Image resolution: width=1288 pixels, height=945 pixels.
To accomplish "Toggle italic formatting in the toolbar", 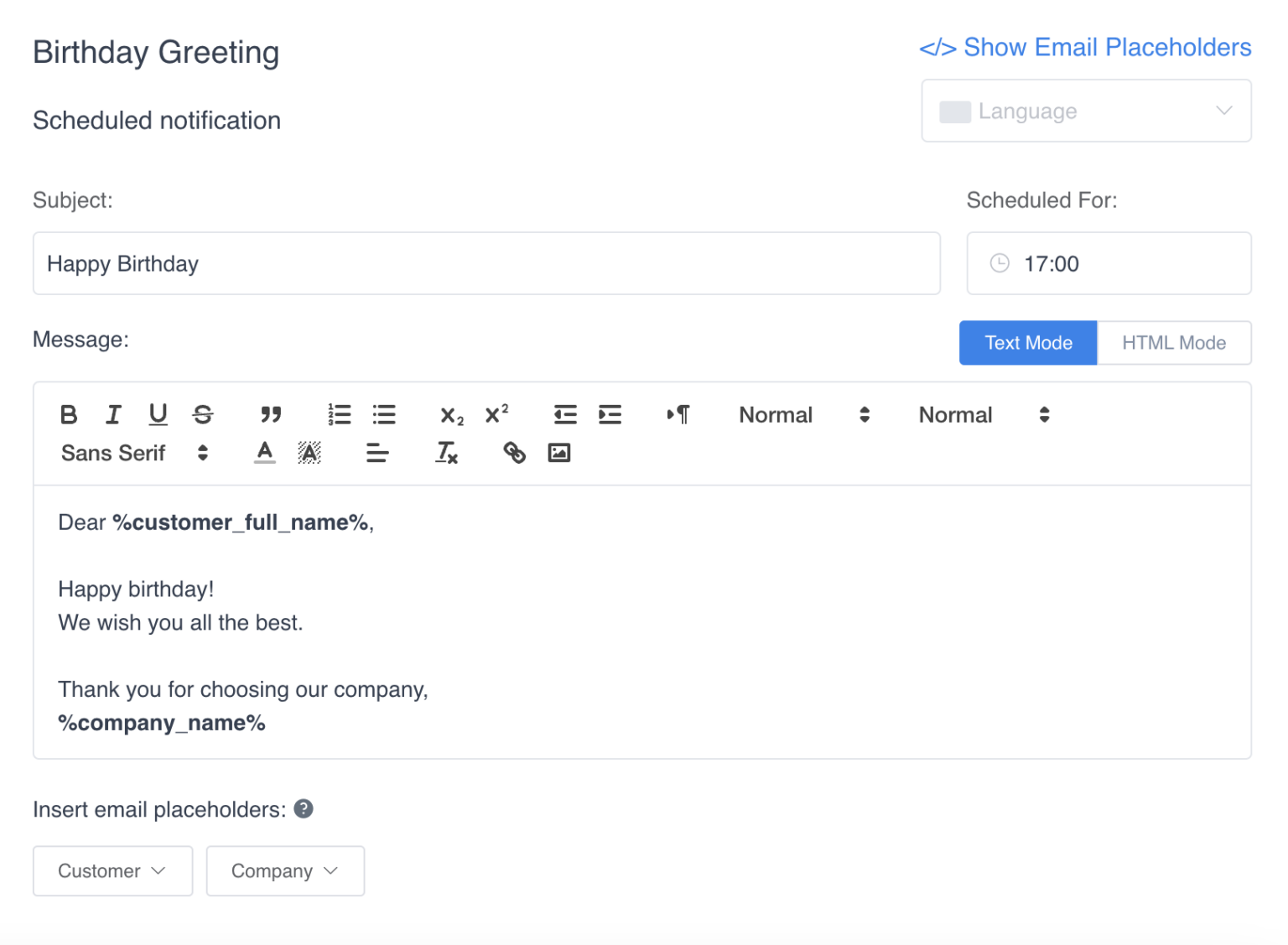I will (x=113, y=414).
